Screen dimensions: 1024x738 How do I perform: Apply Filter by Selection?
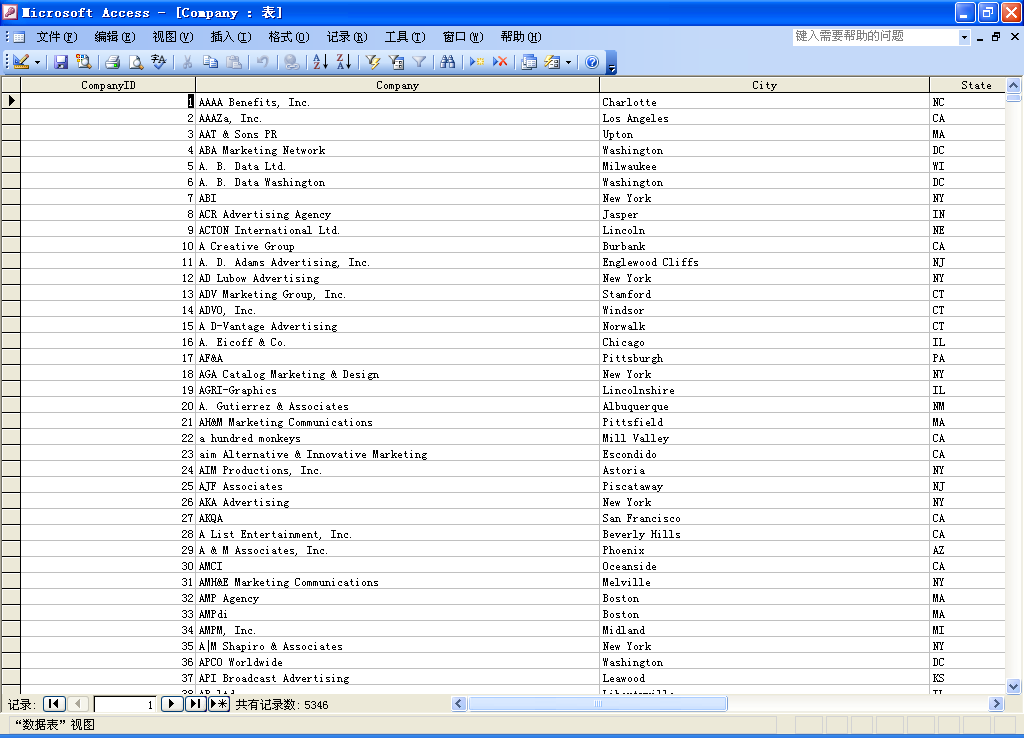373,62
